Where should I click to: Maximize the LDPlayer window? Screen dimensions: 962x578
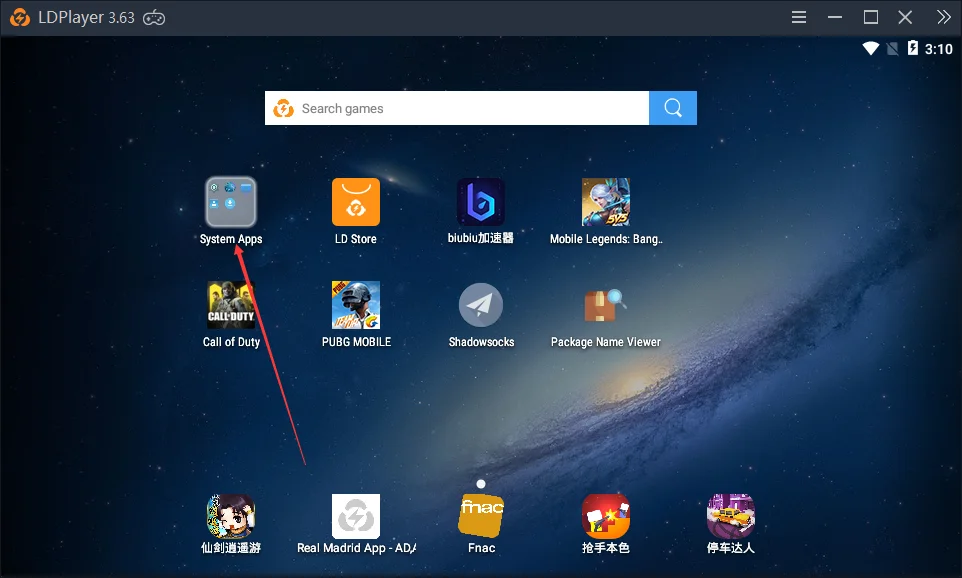coord(871,17)
